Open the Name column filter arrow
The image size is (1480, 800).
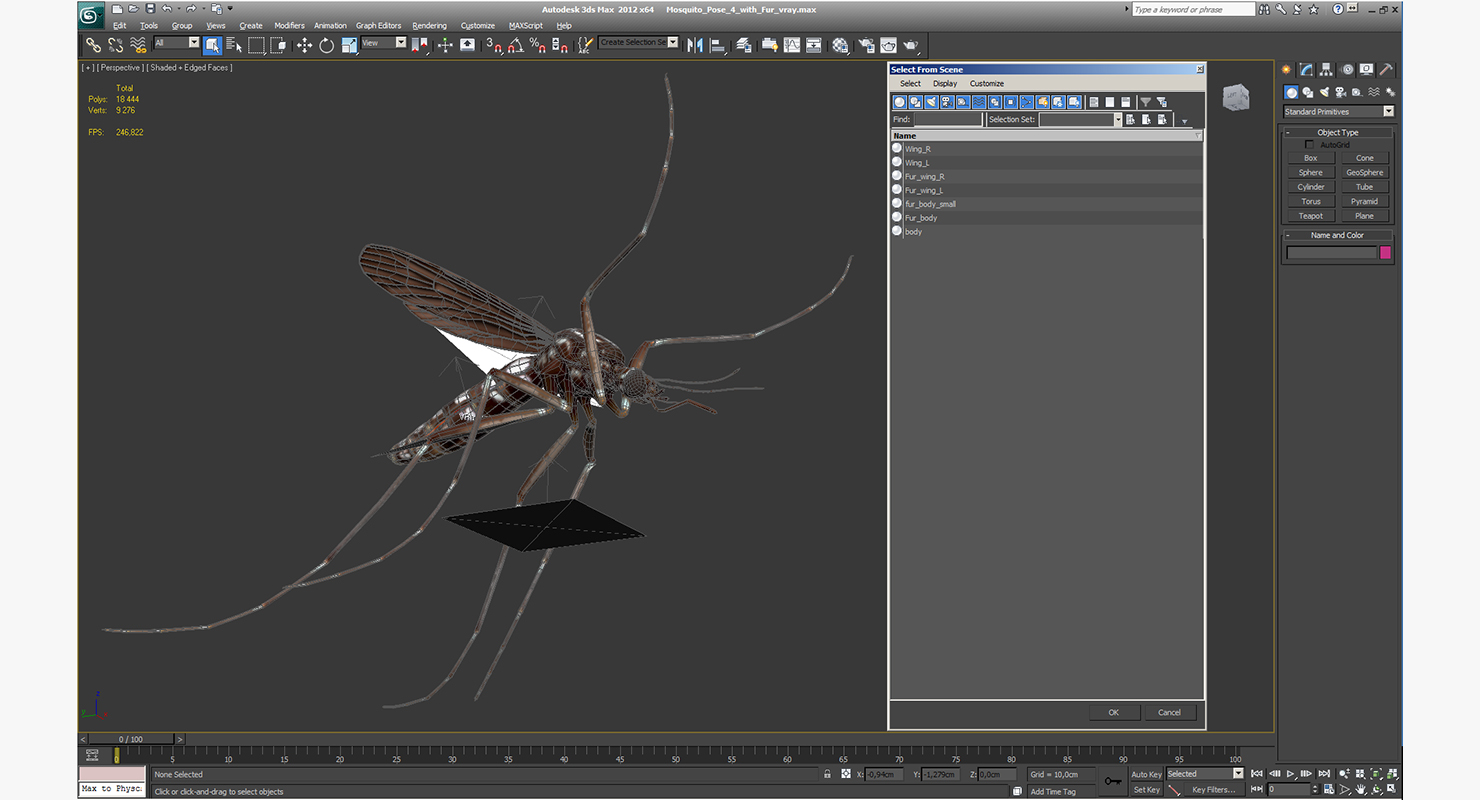(1198, 135)
